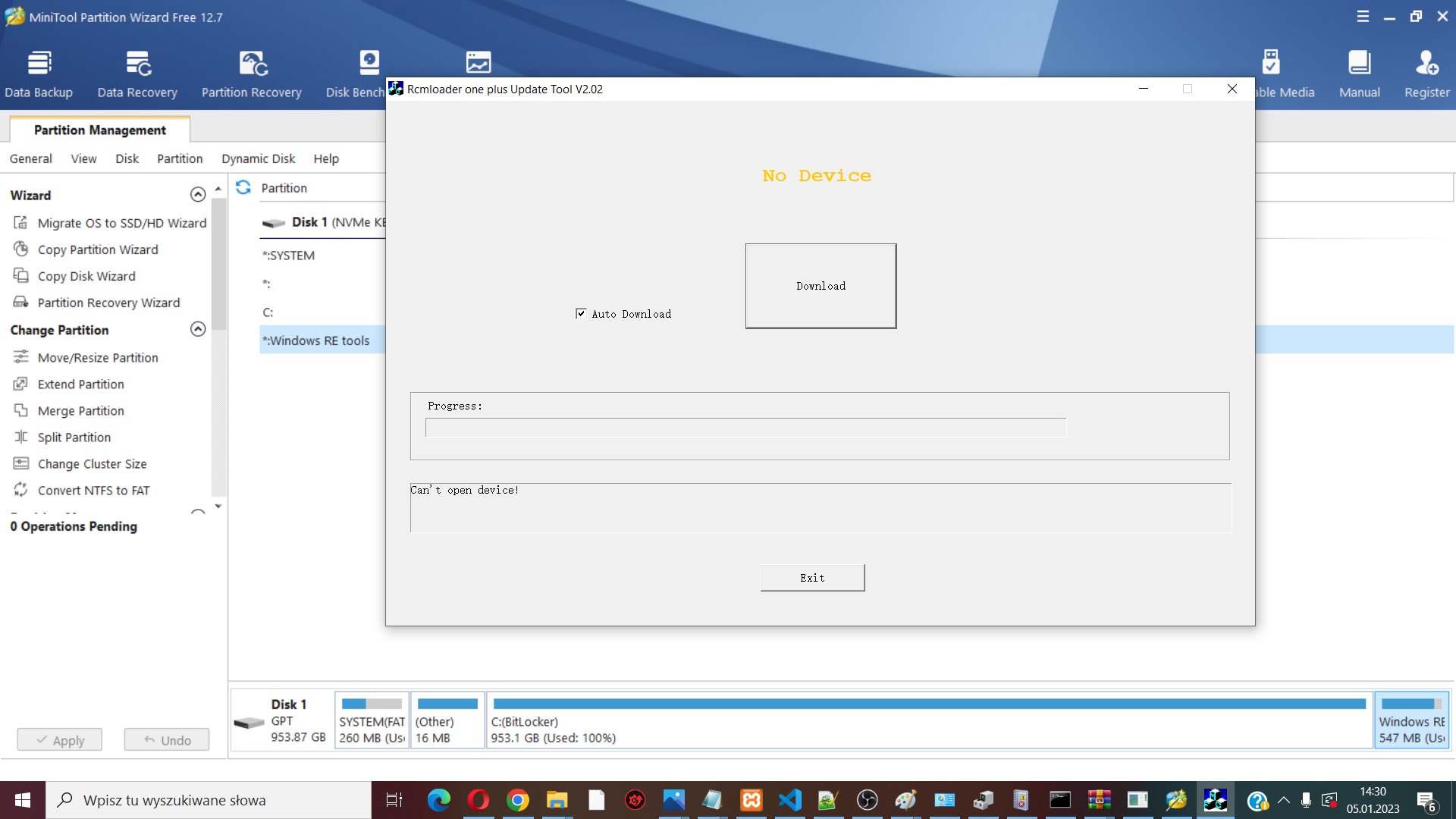This screenshot has height=819, width=1456.
Task: Click taskbar clock showing 14:30
Action: [1373, 800]
